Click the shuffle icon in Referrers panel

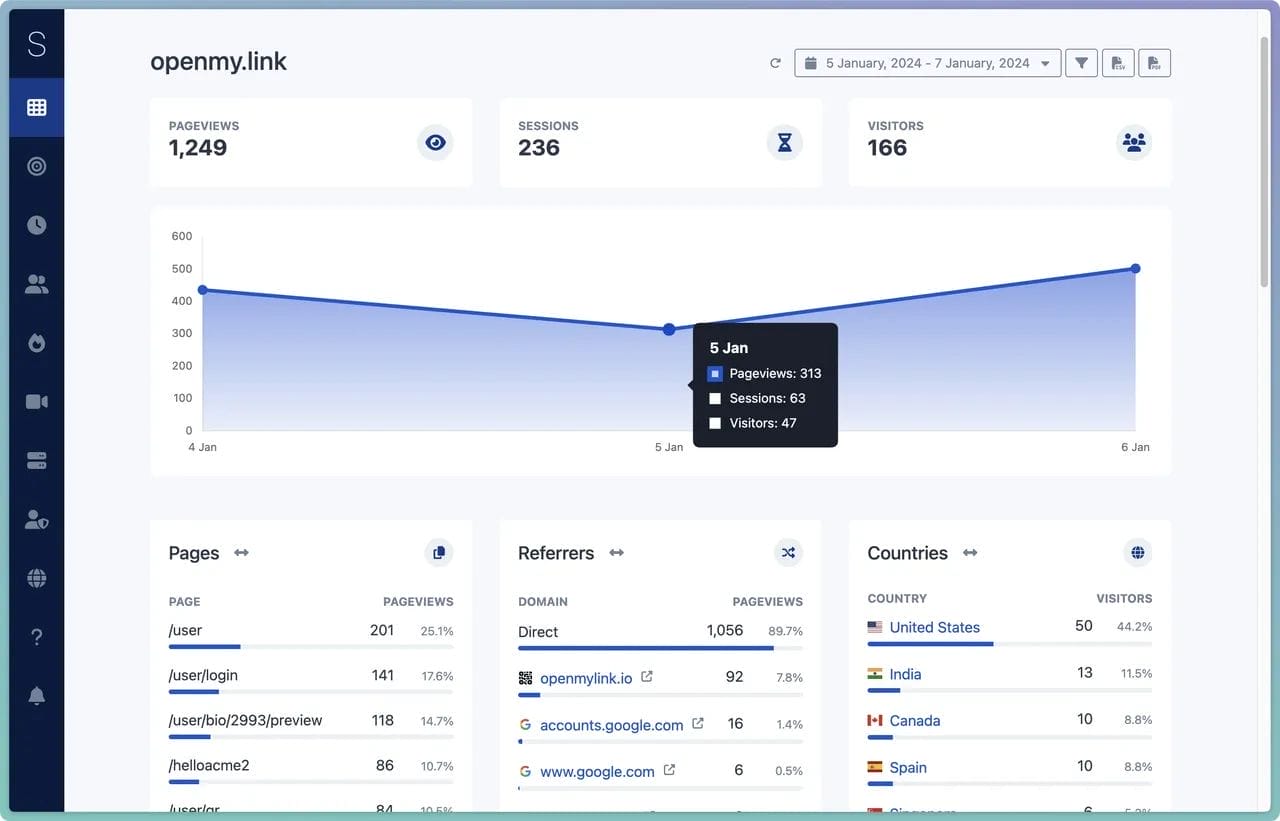click(x=788, y=552)
